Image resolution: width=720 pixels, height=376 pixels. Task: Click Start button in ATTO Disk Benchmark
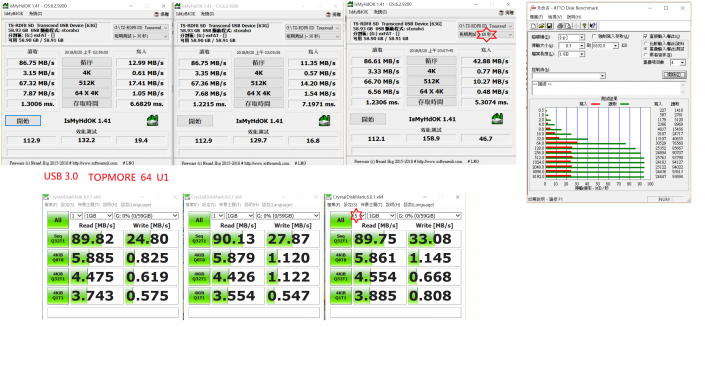(x=675, y=75)
